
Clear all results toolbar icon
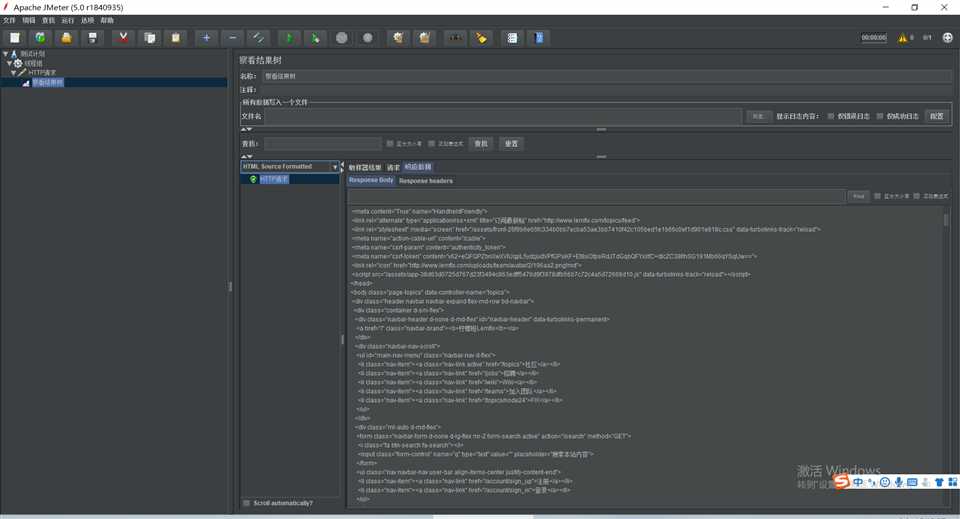424,38
